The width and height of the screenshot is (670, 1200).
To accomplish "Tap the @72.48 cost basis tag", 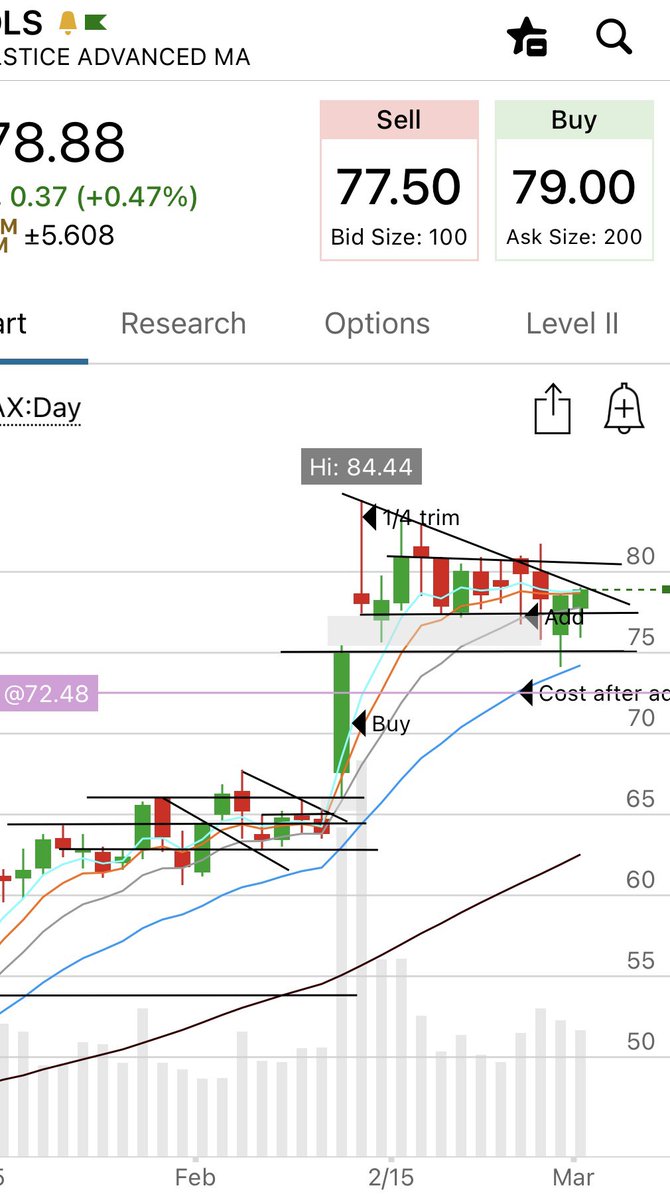I will [49, 692].
